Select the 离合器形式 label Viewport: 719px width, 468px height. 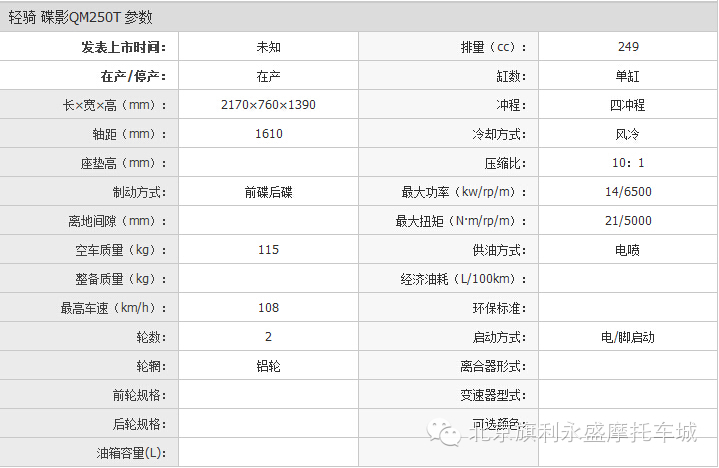point(493,366)
